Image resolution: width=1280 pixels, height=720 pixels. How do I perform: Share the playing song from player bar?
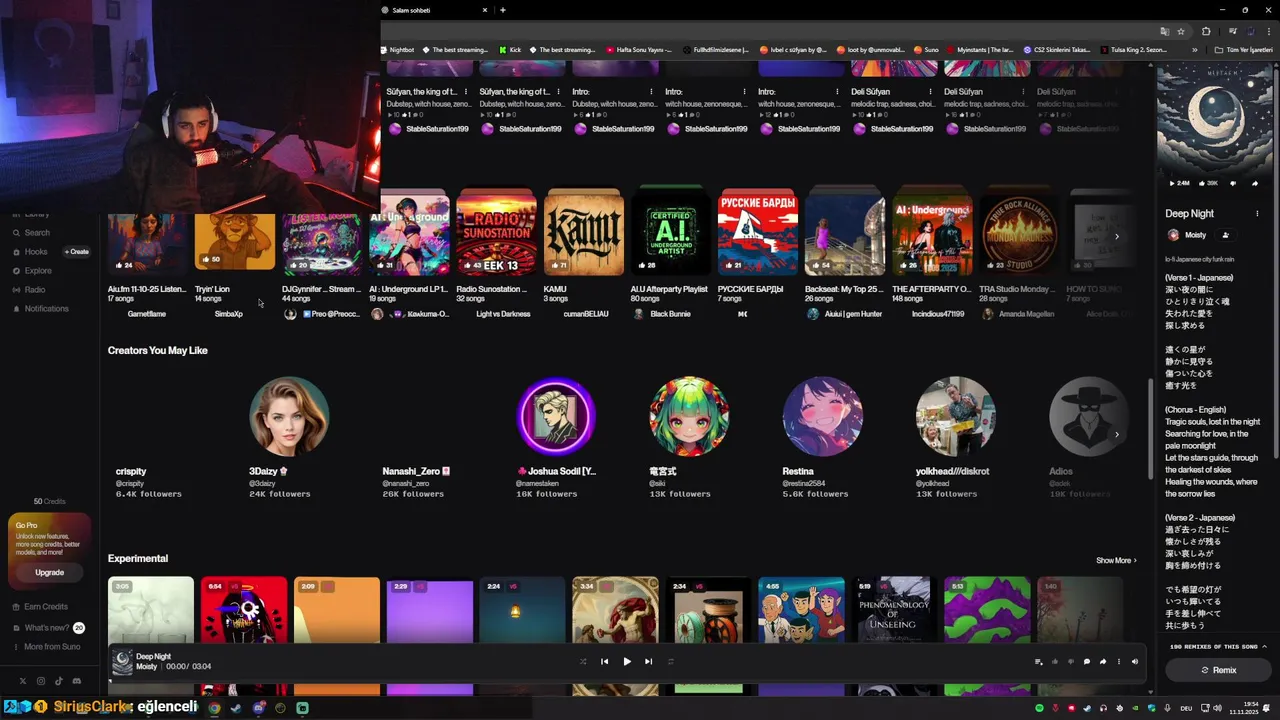[x=1102, y=661]
